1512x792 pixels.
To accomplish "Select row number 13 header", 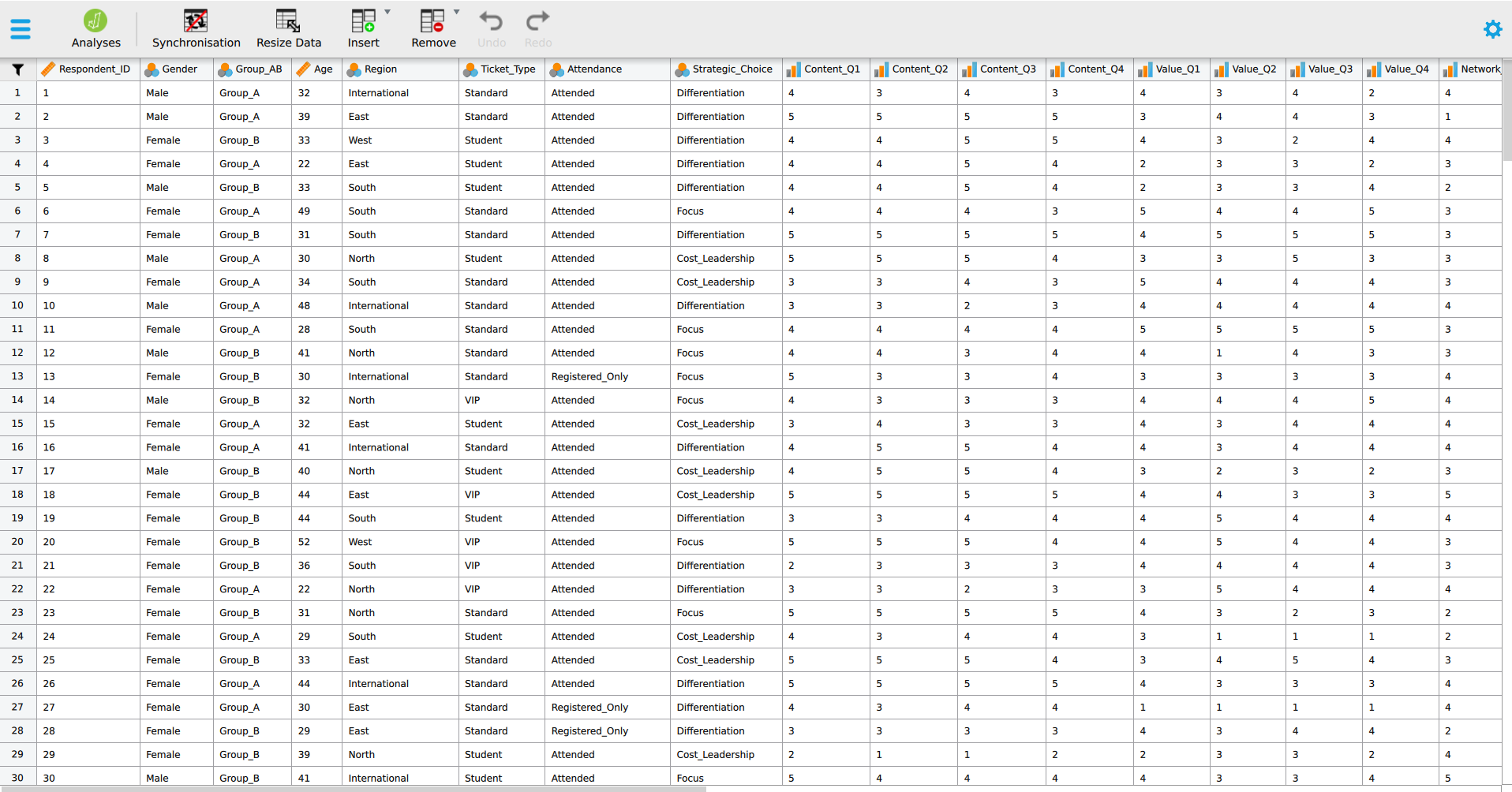I will [18, 376].
